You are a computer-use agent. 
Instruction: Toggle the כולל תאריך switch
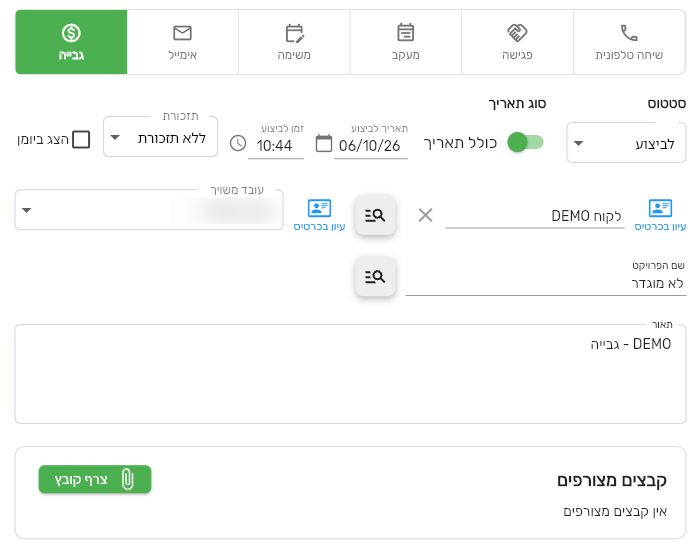coord(525,142)
